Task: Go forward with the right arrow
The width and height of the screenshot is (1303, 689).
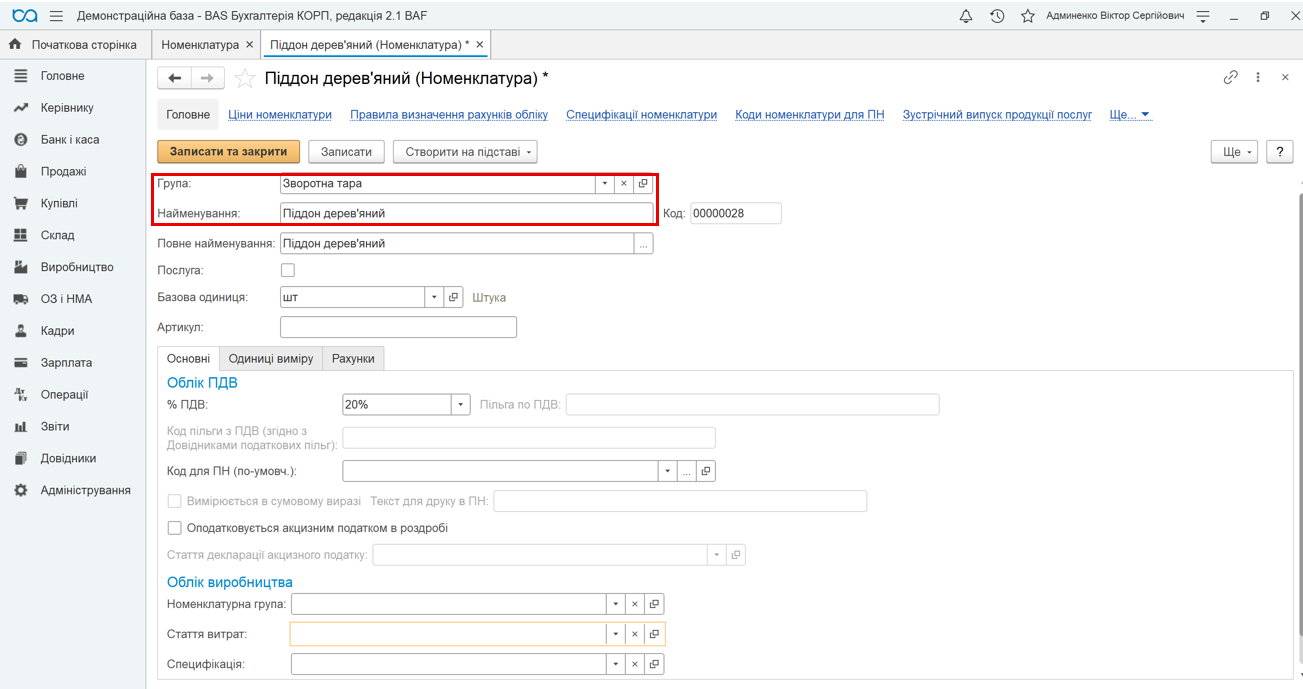Action: point(207,78)
